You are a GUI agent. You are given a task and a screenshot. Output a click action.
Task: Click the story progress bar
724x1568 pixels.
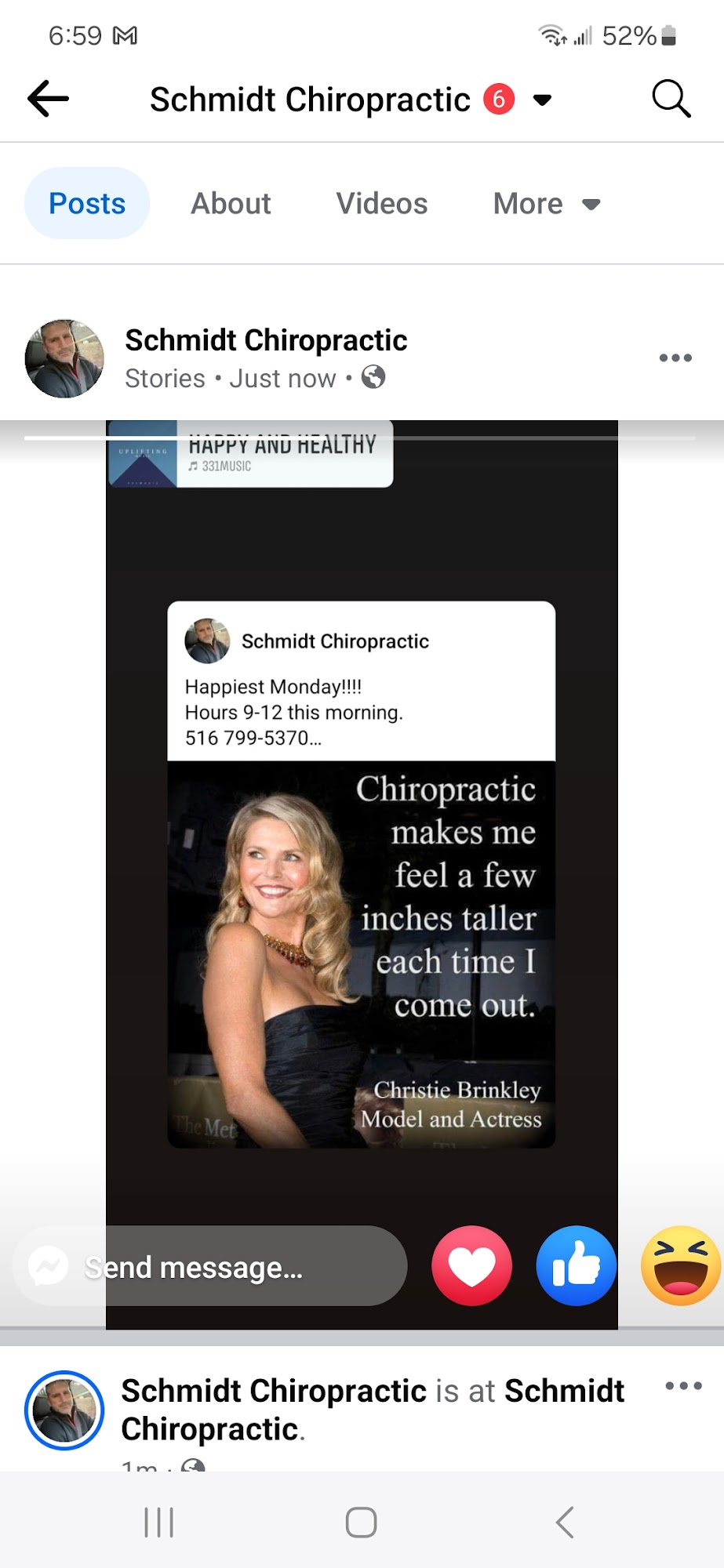(x=360, y=437)
